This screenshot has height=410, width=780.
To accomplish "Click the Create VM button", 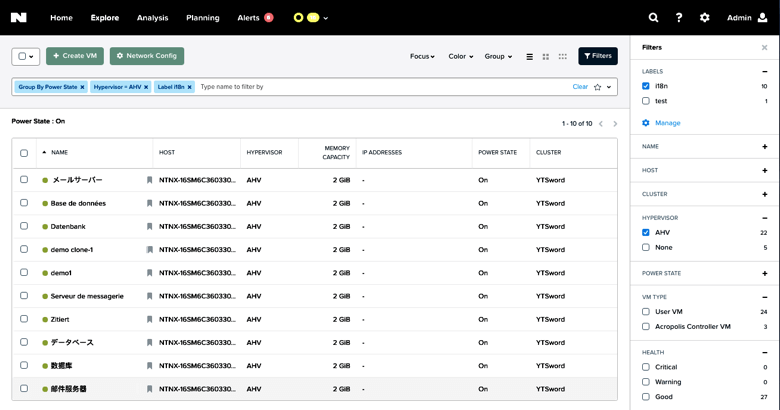I will [x=75, y=56].
